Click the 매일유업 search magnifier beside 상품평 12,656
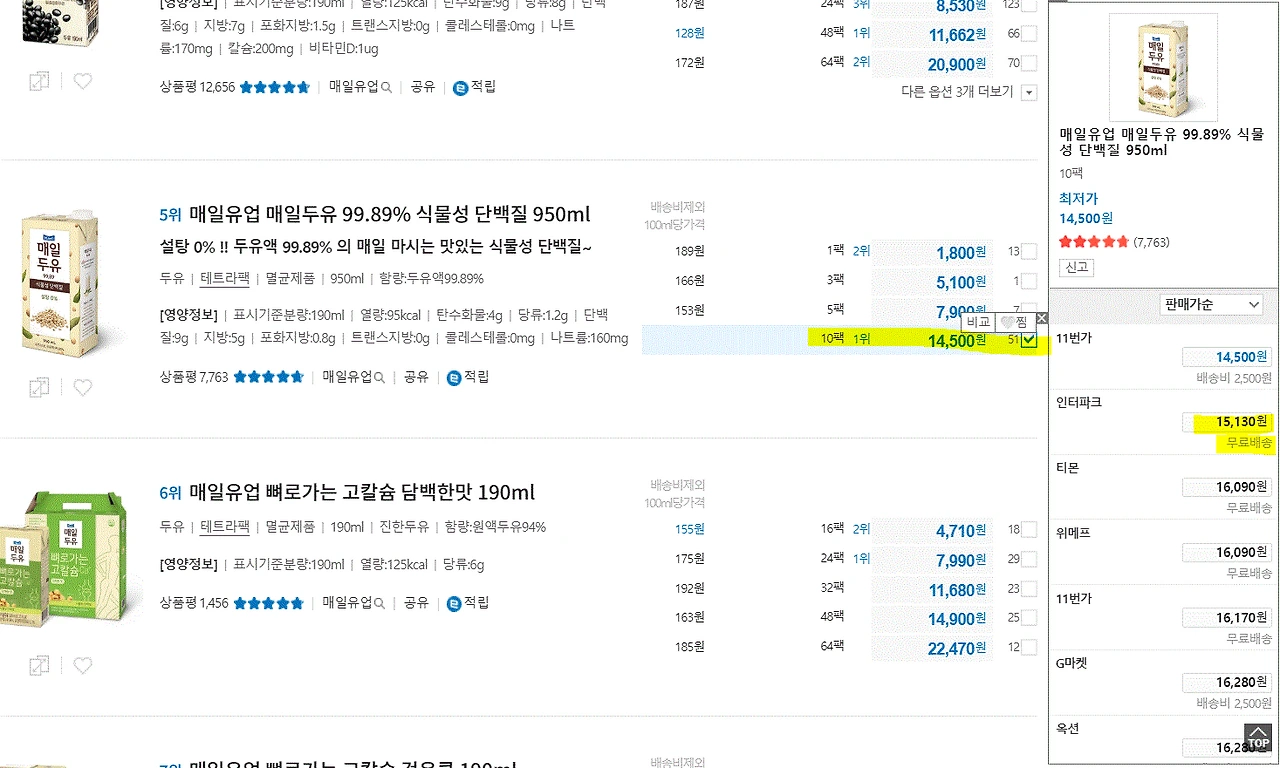The width and height of the screenshot is (1280, 768). pos(387,88)
